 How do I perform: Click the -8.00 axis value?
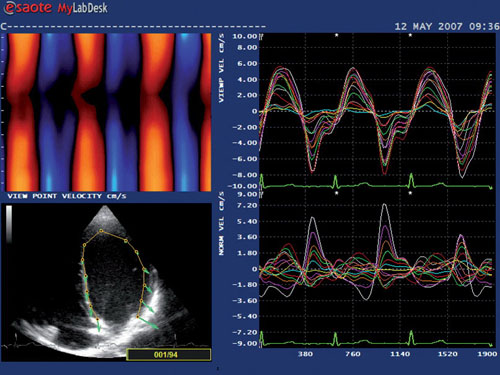[x=245, y=175]
